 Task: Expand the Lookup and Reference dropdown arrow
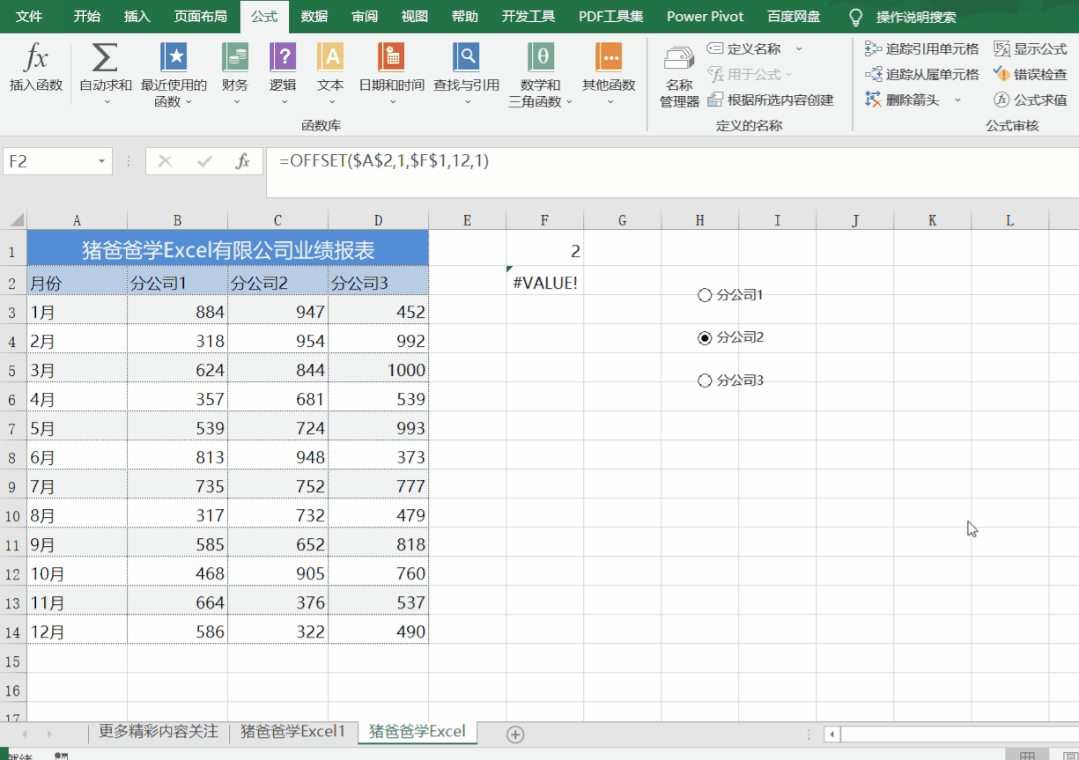467,102
